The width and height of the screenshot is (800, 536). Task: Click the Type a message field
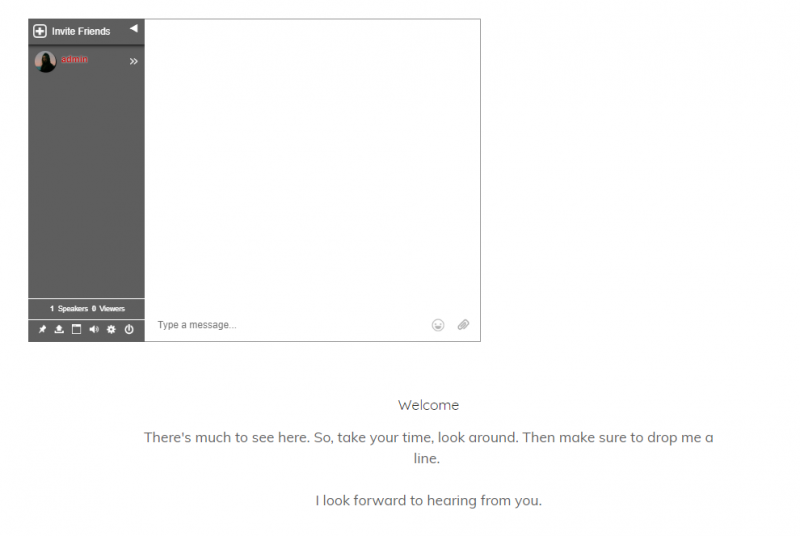point(291,325)
